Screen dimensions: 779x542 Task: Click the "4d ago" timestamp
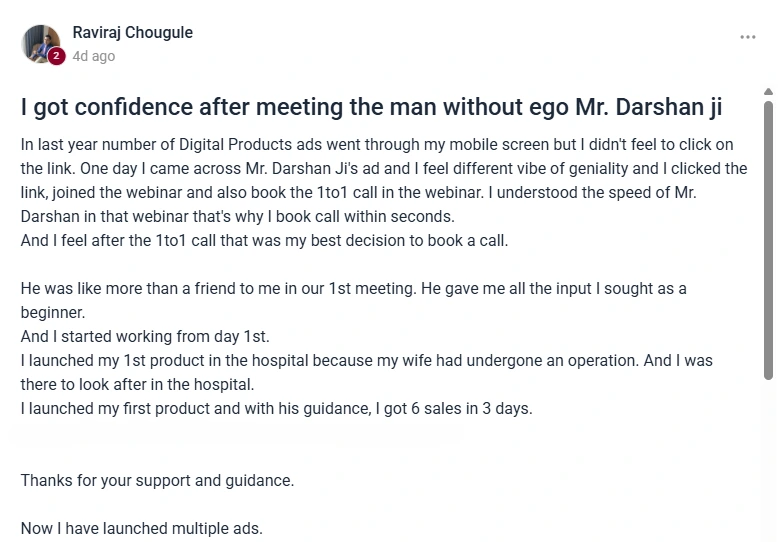coord(94,56)
